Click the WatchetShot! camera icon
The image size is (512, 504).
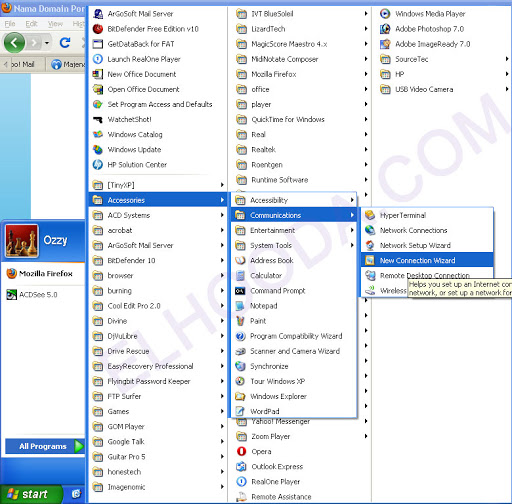pos(98,119)
